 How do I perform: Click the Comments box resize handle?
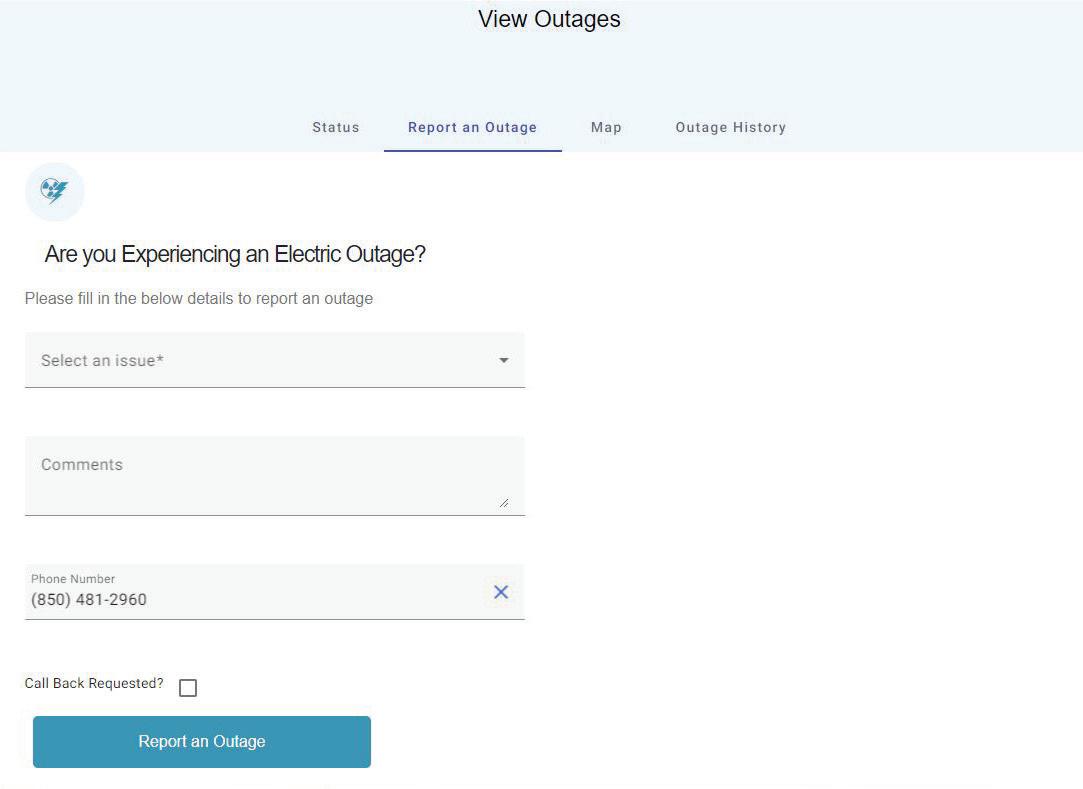point(503,502)
